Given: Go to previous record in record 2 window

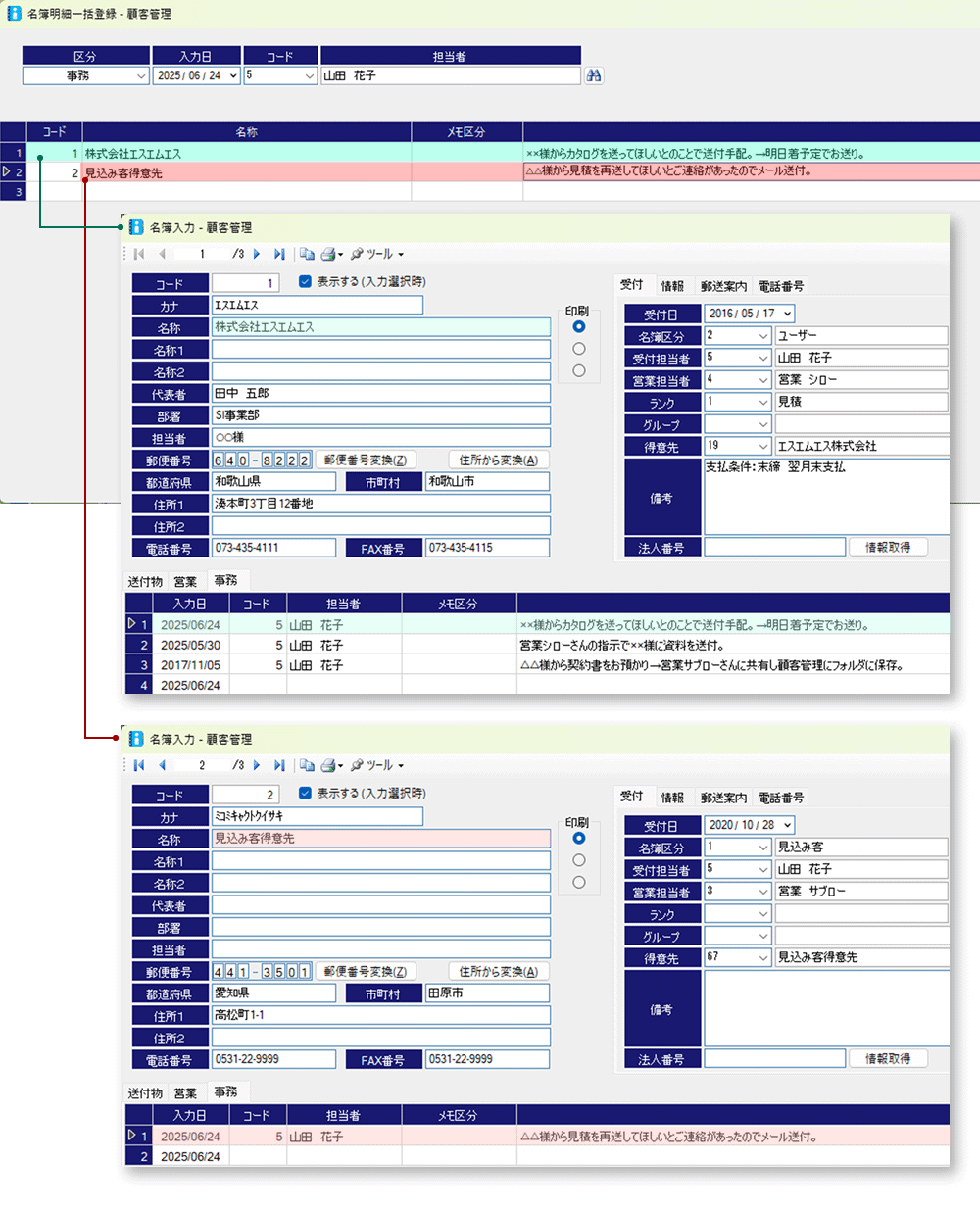Looking at the screenshot, I should pos(162,765).
